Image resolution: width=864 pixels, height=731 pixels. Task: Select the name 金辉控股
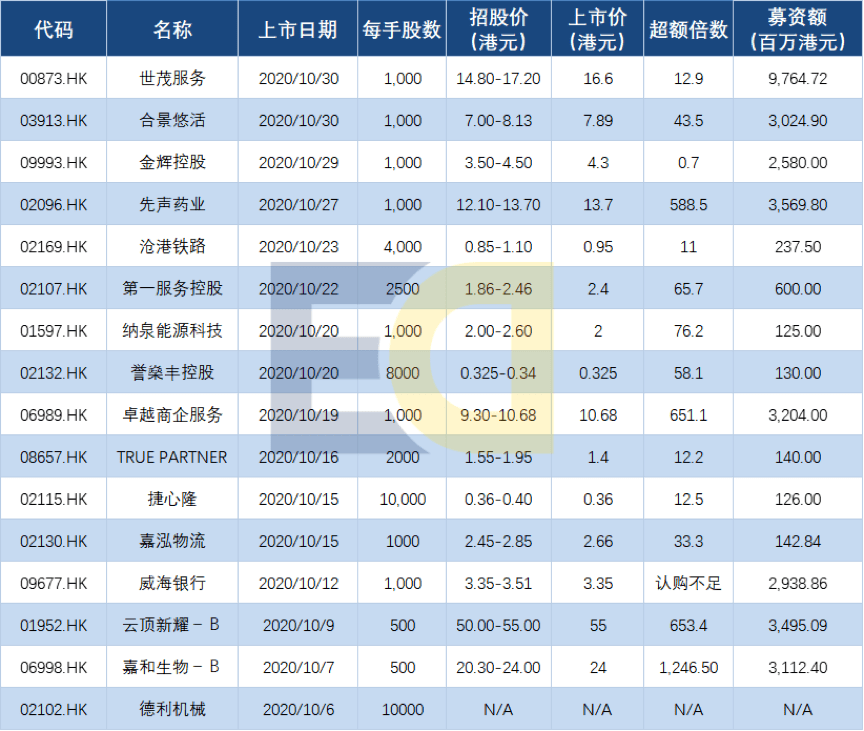[172, 163]
